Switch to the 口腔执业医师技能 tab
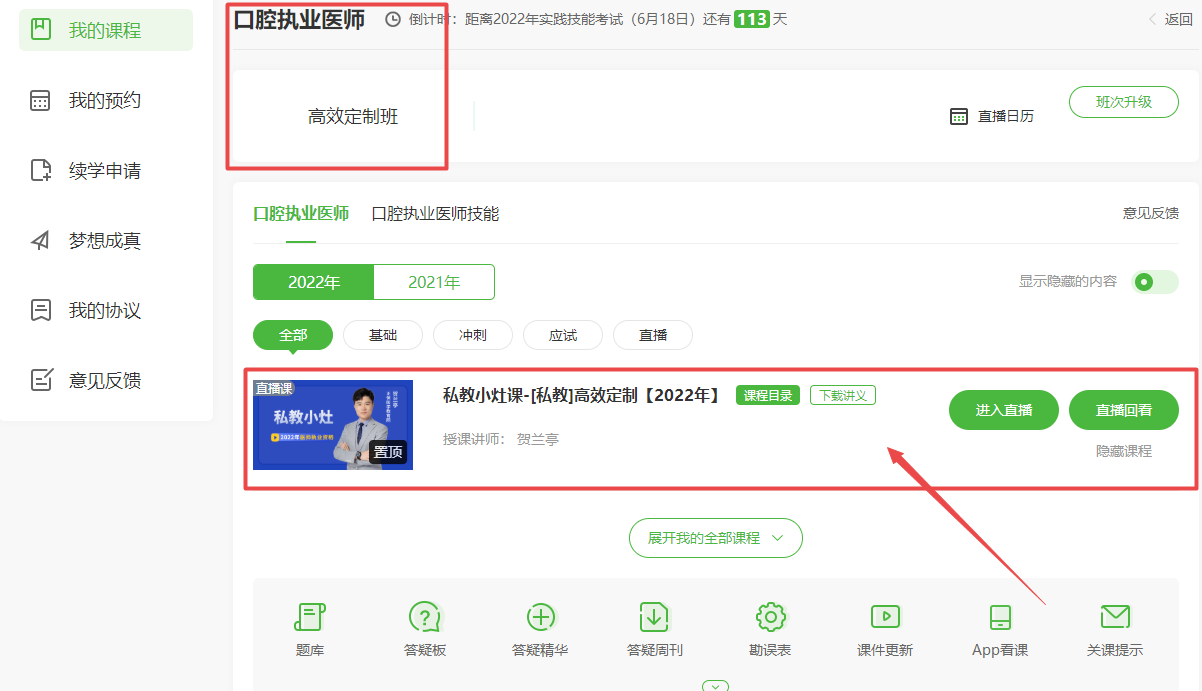 (435, 214)
